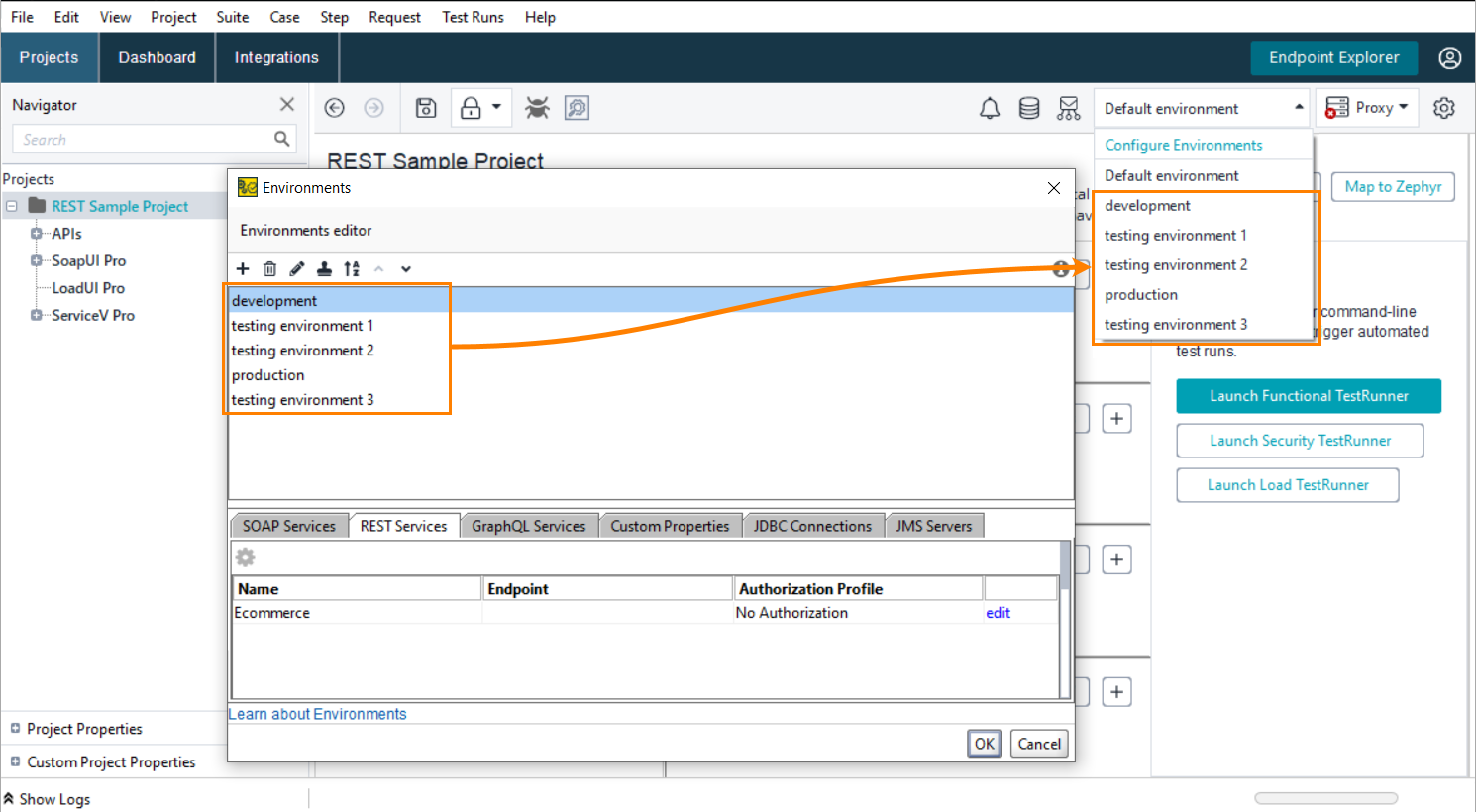This screenshot has height=812, width=1476.
Task: Toggle the back navigation arrow
Action: (x=334, y=108)
